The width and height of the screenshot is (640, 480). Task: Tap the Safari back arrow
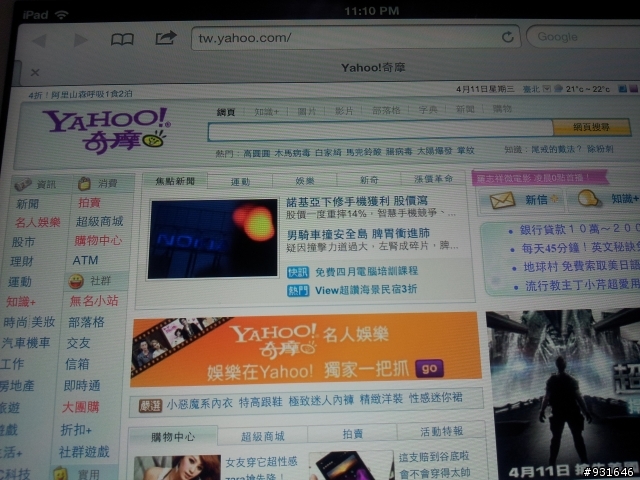click(x=40, y=40)
